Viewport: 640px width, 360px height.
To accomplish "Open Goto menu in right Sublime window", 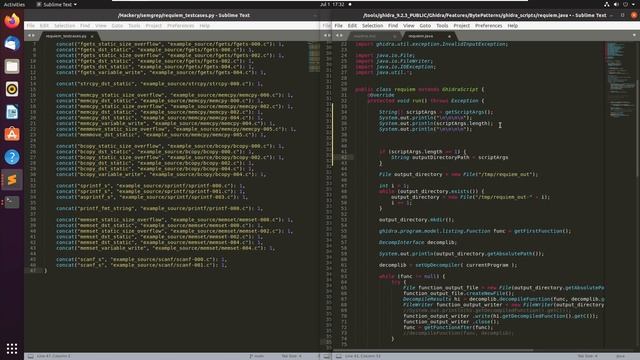I will [425, 25].
